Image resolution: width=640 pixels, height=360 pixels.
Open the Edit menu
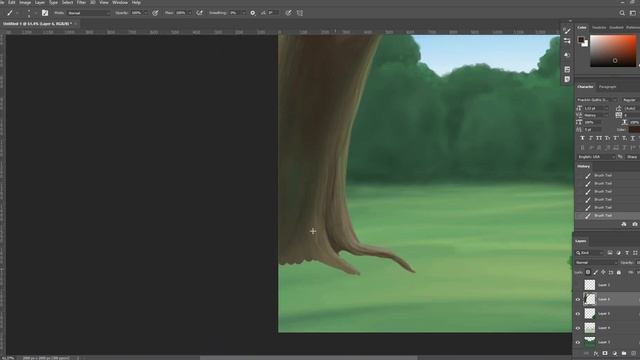tap(12, 2)
